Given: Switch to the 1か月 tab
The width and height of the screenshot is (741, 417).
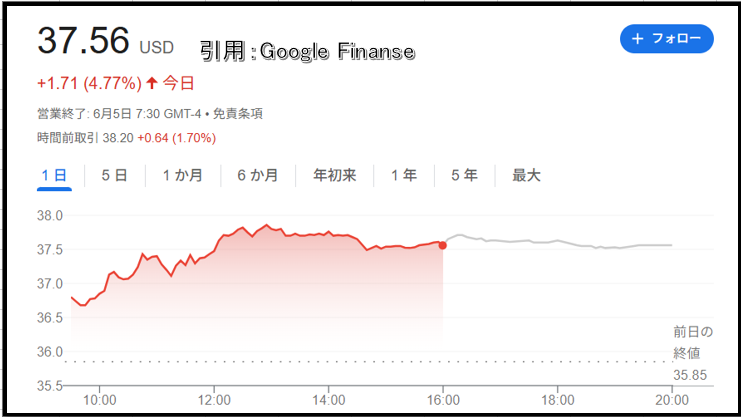Looking at the screenshot, I should [x=183, y=175].
